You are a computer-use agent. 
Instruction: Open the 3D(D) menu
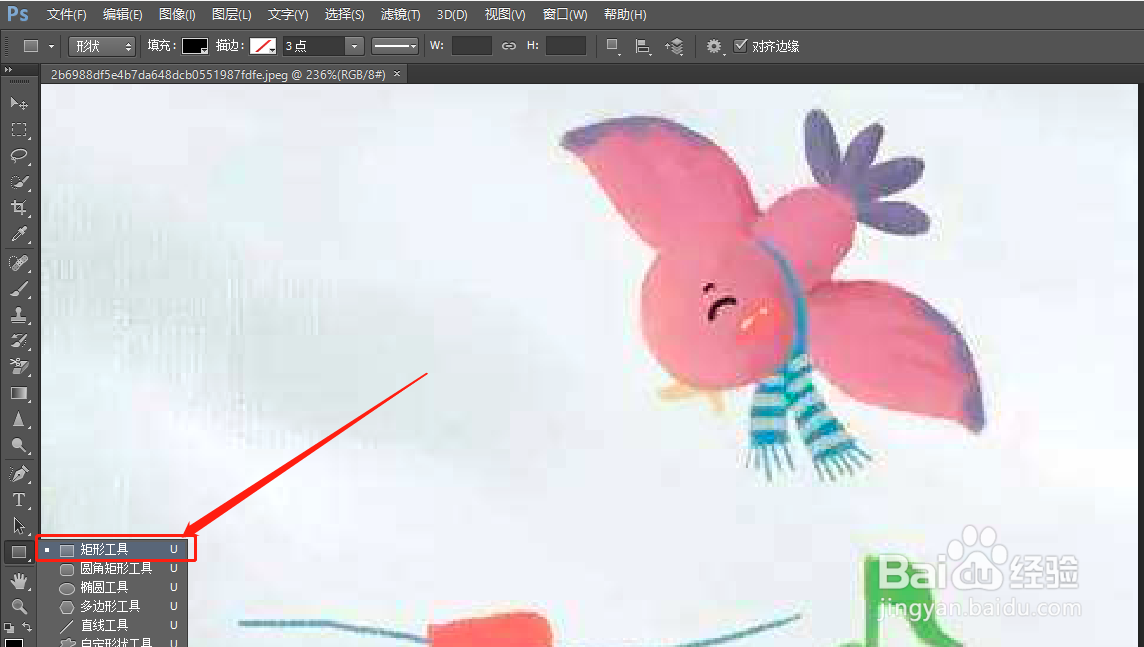click(x=452, y=15)
